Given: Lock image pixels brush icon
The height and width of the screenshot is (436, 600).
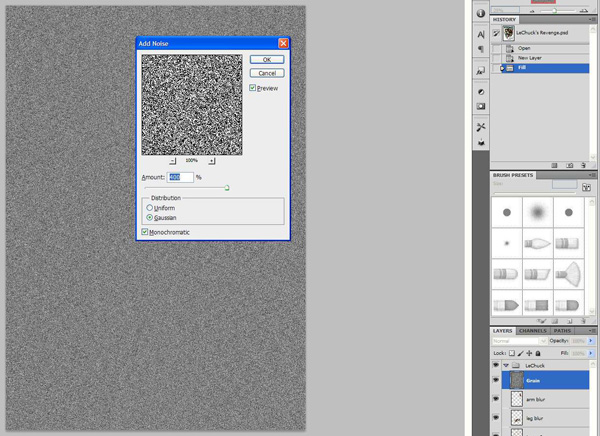Looking at the screenshot, I should pos(520,353).
